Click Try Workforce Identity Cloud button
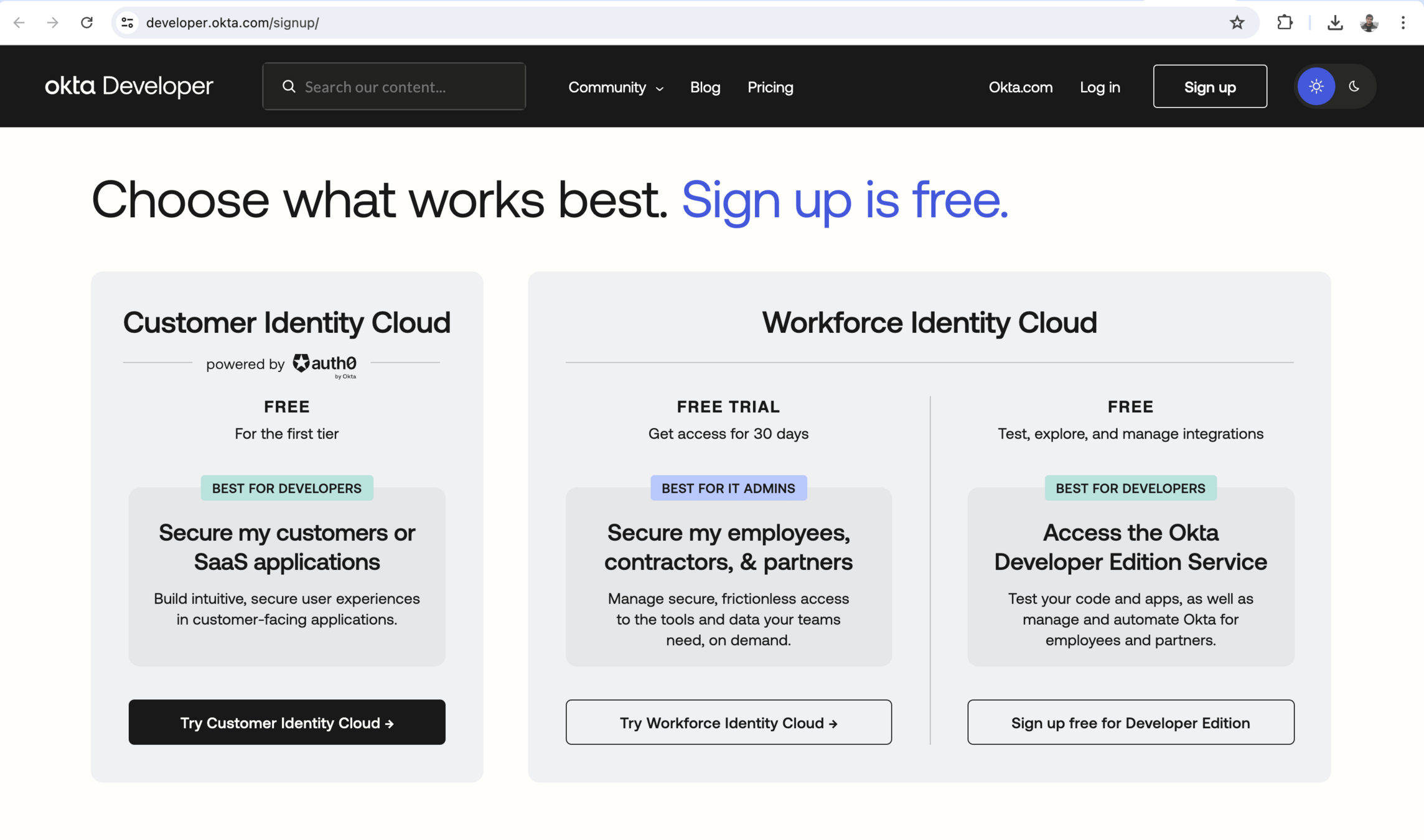 coord(728,722)
